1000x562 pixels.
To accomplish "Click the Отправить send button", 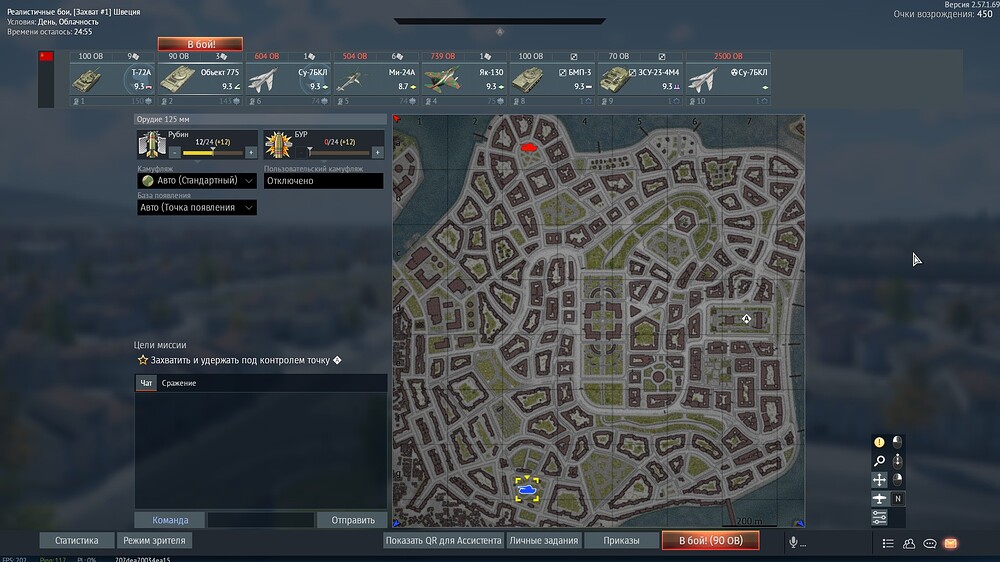I will point(353,520).
